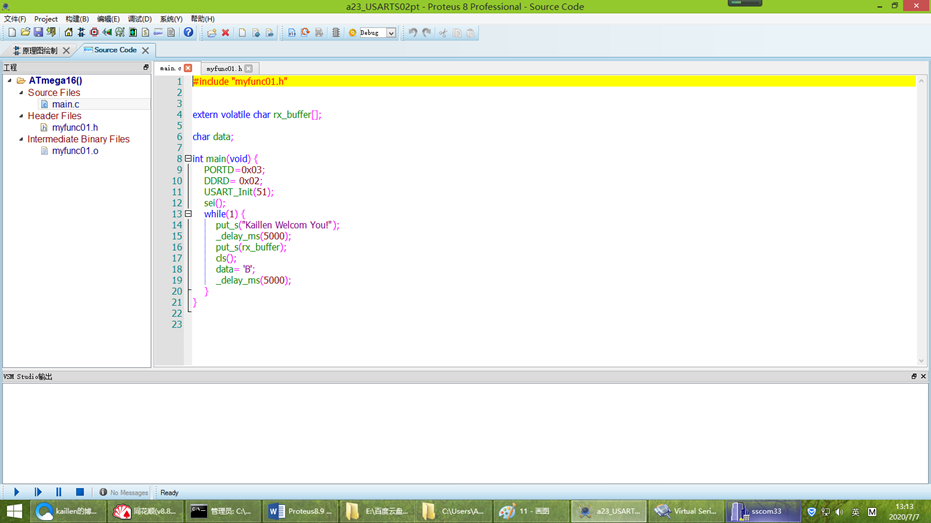
Task: Switch to the Virtual Serial taskbar item
Action: 686,511
